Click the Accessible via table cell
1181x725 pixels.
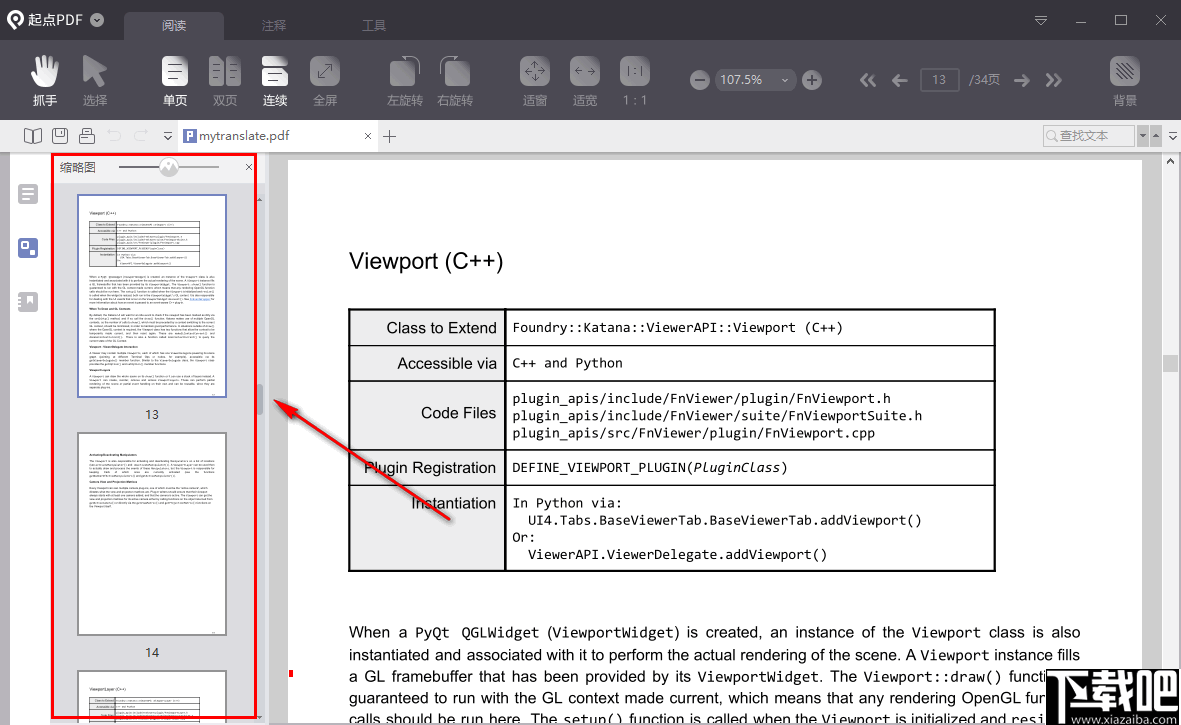pos(427,364)
